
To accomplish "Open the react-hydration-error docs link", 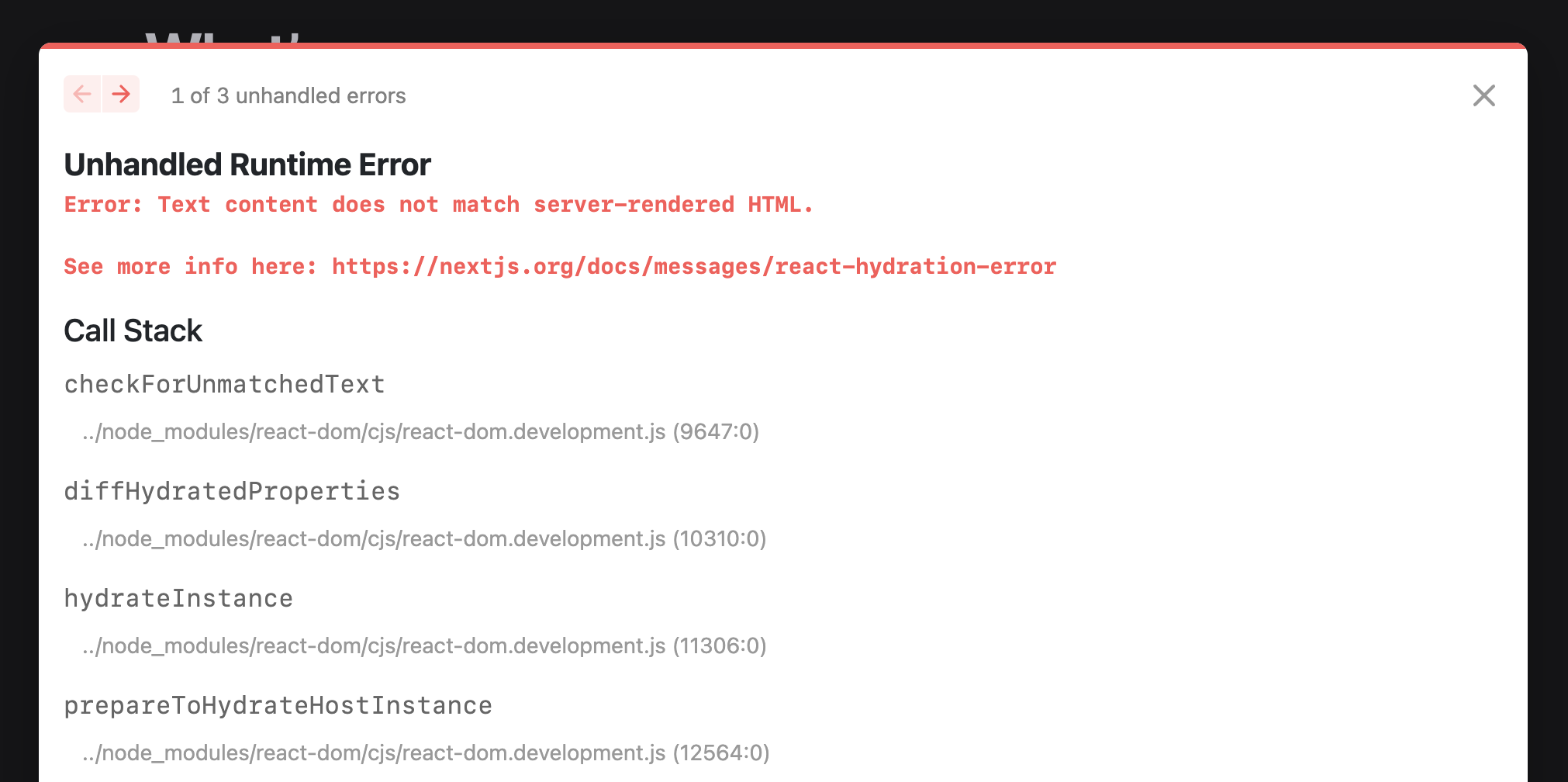I will [x=694, y=267].
